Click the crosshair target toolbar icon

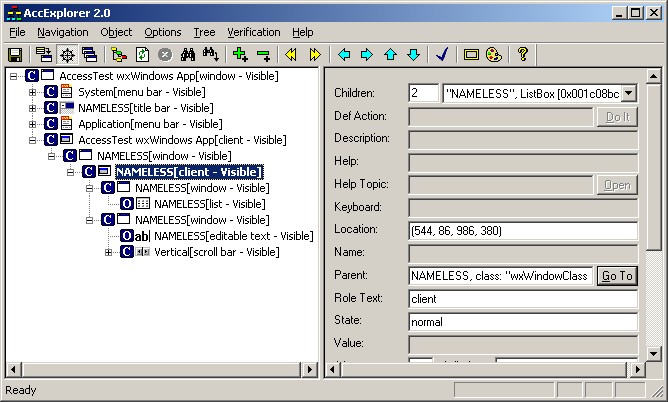[66, 54]
